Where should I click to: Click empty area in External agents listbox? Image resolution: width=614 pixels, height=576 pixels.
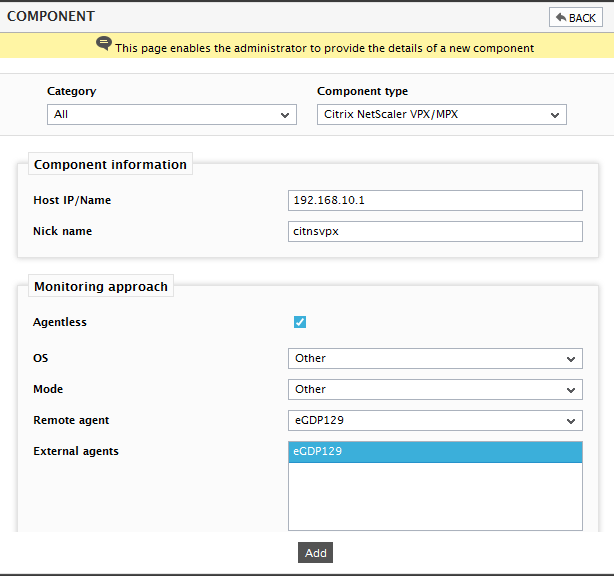pos(435,496)
